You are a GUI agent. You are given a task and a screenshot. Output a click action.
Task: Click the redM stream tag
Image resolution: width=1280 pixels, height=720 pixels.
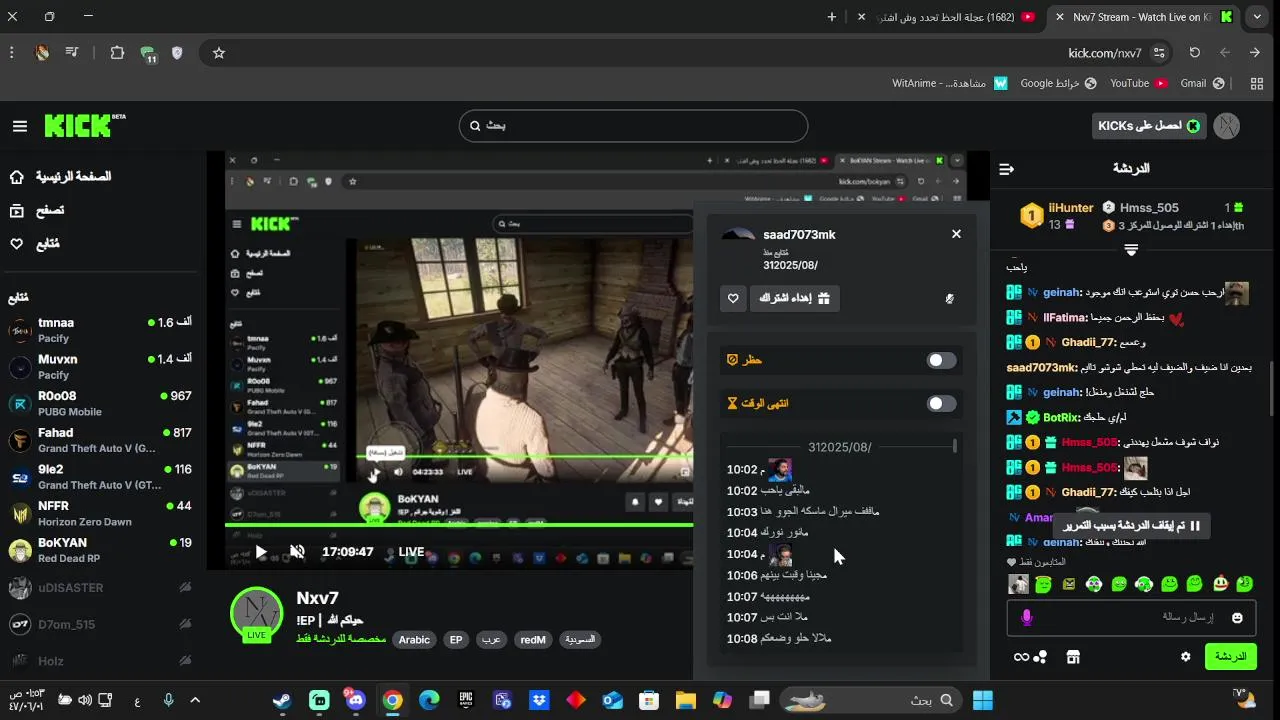[533, 640]
